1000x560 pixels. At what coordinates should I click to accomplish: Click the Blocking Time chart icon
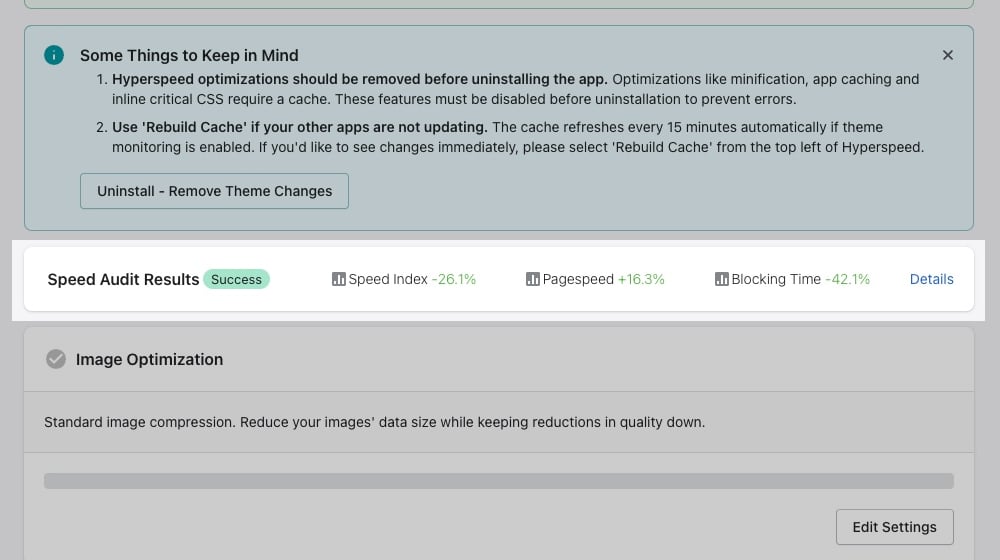721,280
